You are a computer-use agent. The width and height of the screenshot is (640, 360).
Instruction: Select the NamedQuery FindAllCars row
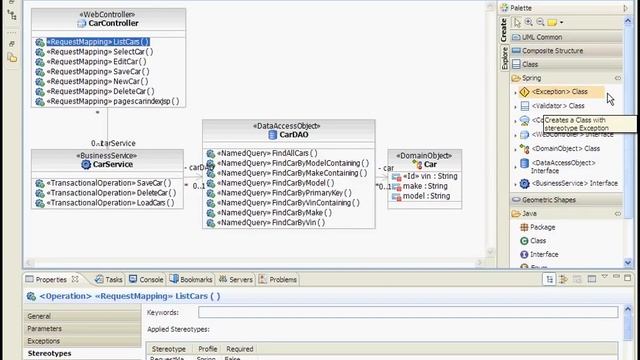coord(262,153)
